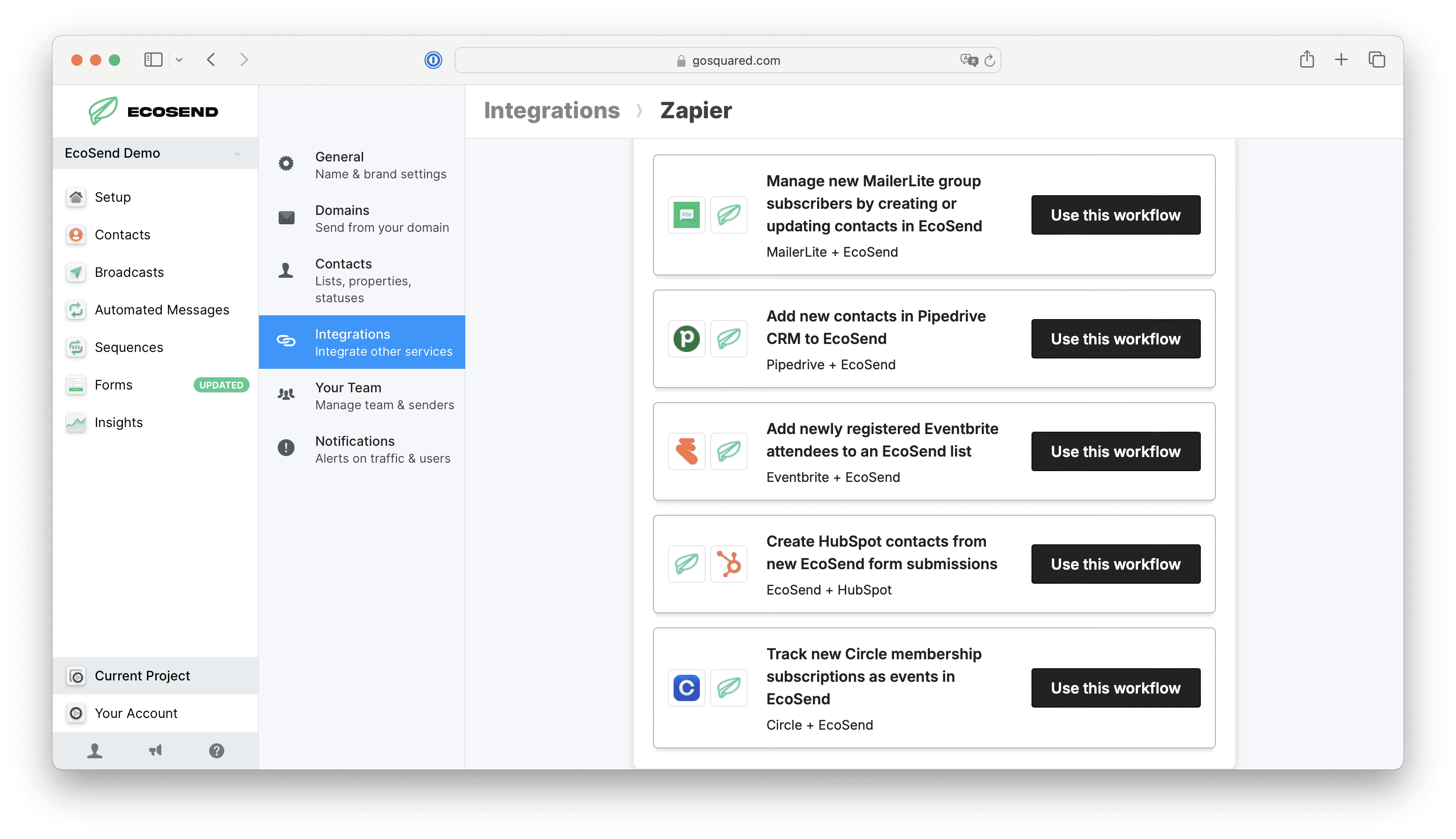Open Your Team settings
The height and width of the screenshot is (839, 1456).
[x=362, y=396]
